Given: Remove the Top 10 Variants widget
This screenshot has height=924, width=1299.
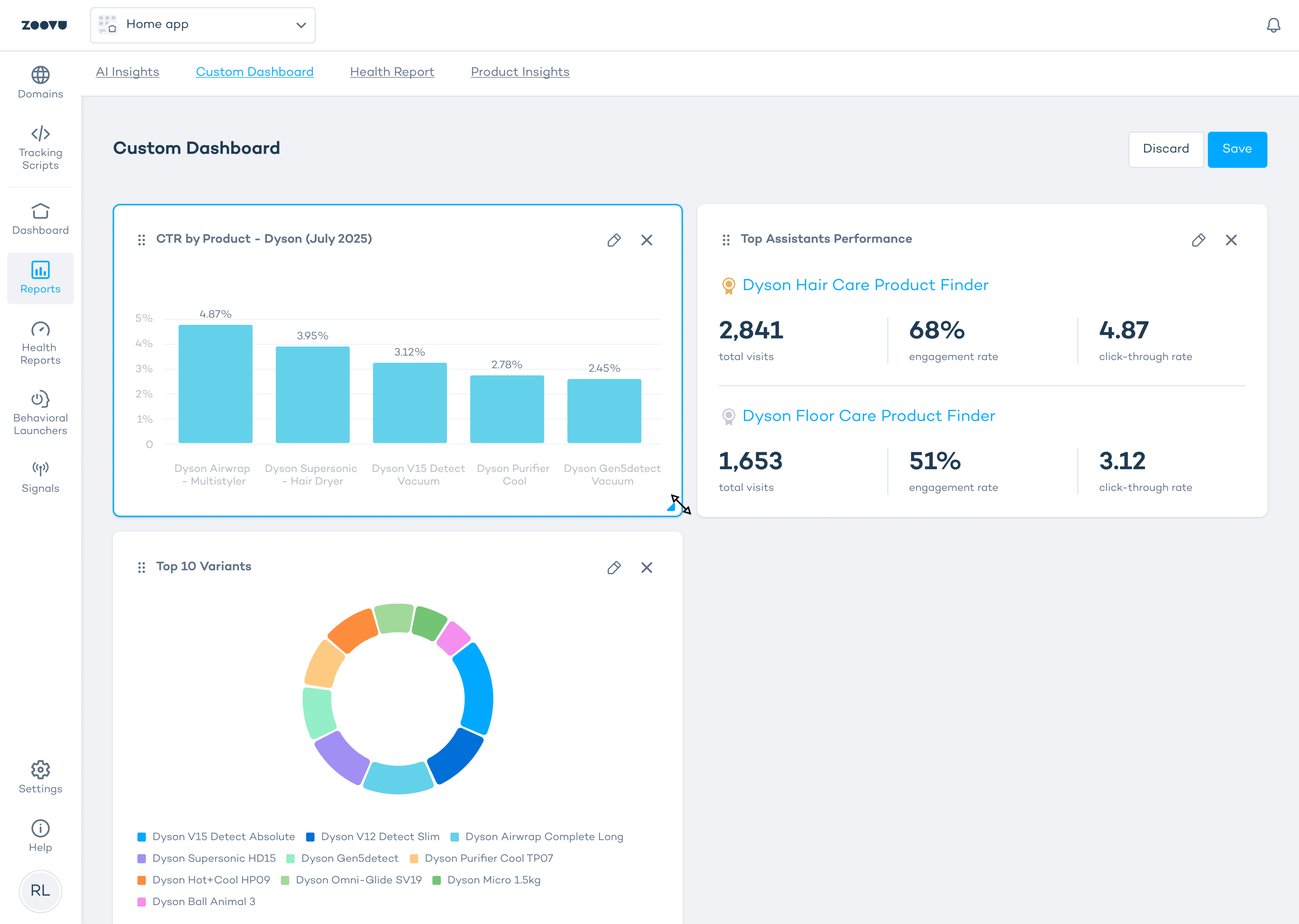Looking at the screenshot, I should tap(646, 567).
